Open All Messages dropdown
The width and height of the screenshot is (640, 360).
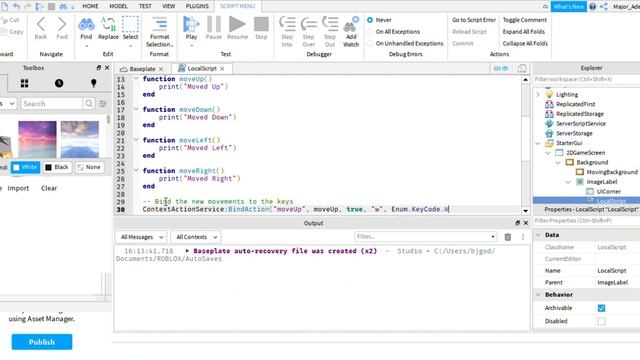141,237
